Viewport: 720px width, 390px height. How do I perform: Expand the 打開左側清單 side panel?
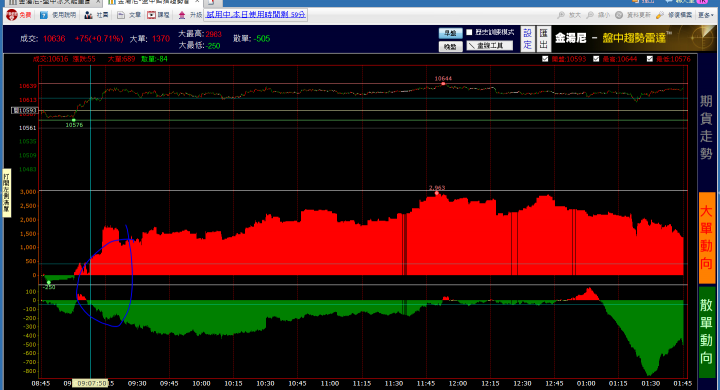pyautogui.click(x=6, y=193)
